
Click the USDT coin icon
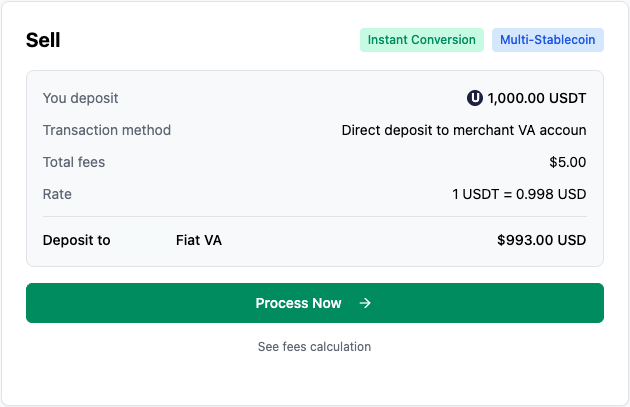(x=475, y=98)
